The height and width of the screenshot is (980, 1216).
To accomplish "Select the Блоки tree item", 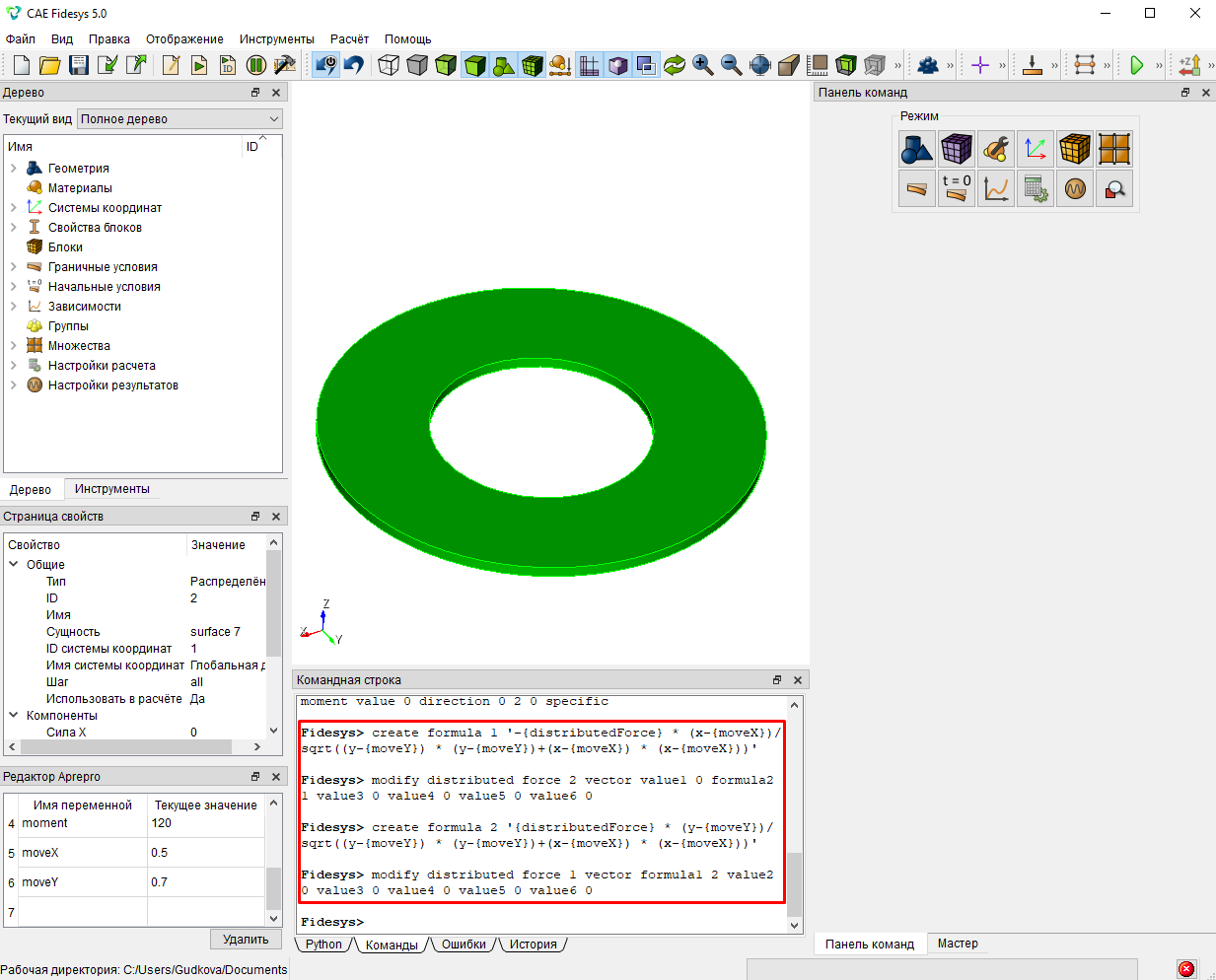I will click(65, 247).
